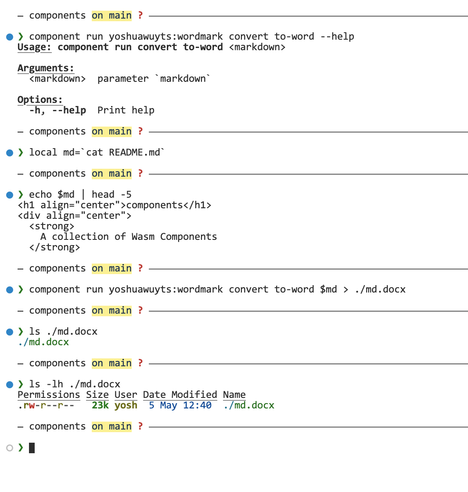Click '-h, --help' option text

(58, 110)
